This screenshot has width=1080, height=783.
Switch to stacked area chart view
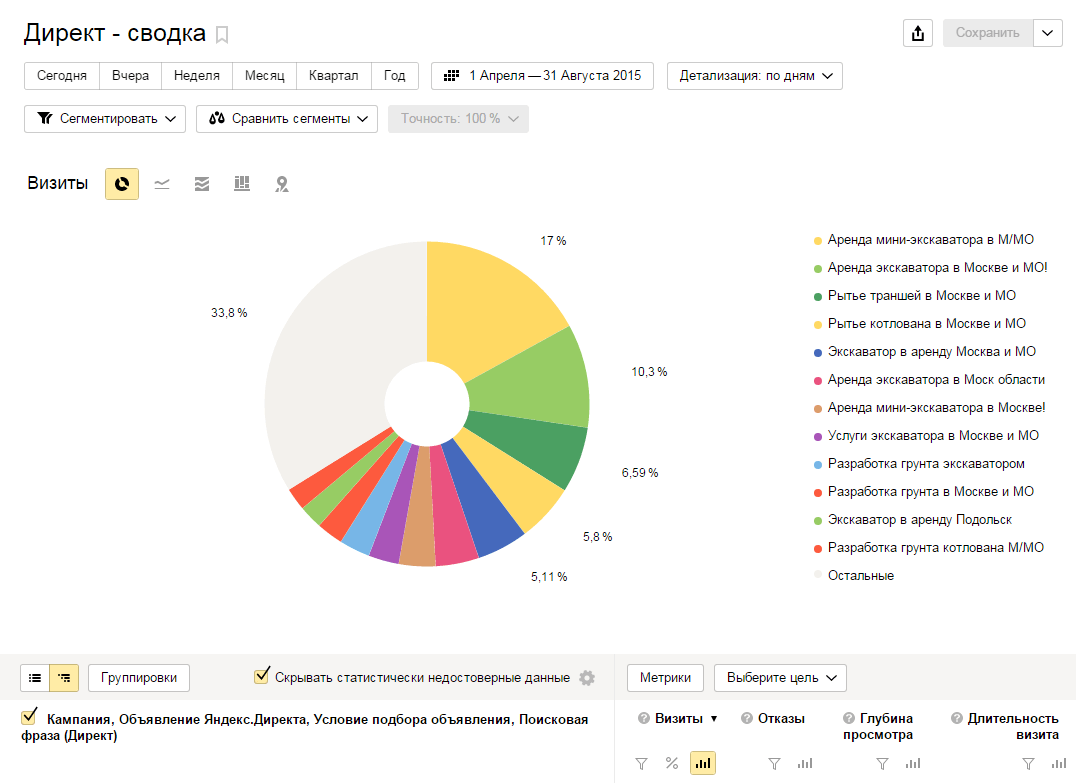(x=202, y=184)
